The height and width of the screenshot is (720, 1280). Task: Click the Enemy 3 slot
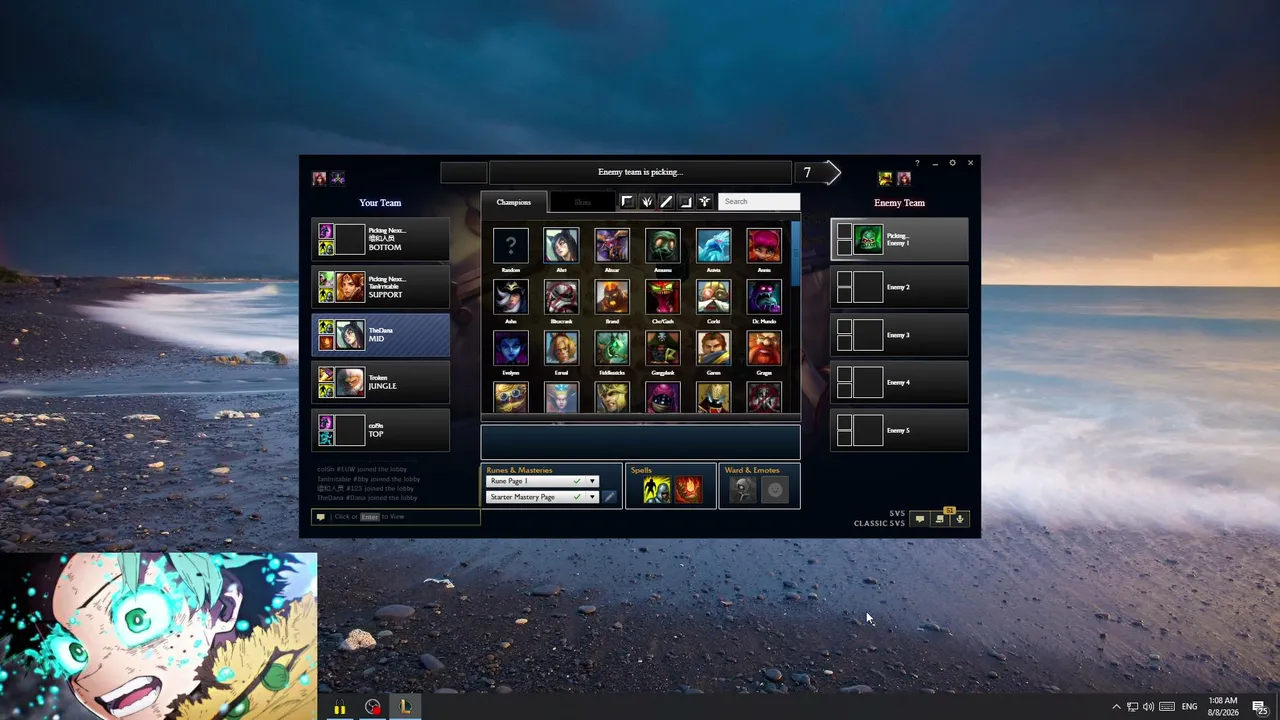click(x=900, y=335)
